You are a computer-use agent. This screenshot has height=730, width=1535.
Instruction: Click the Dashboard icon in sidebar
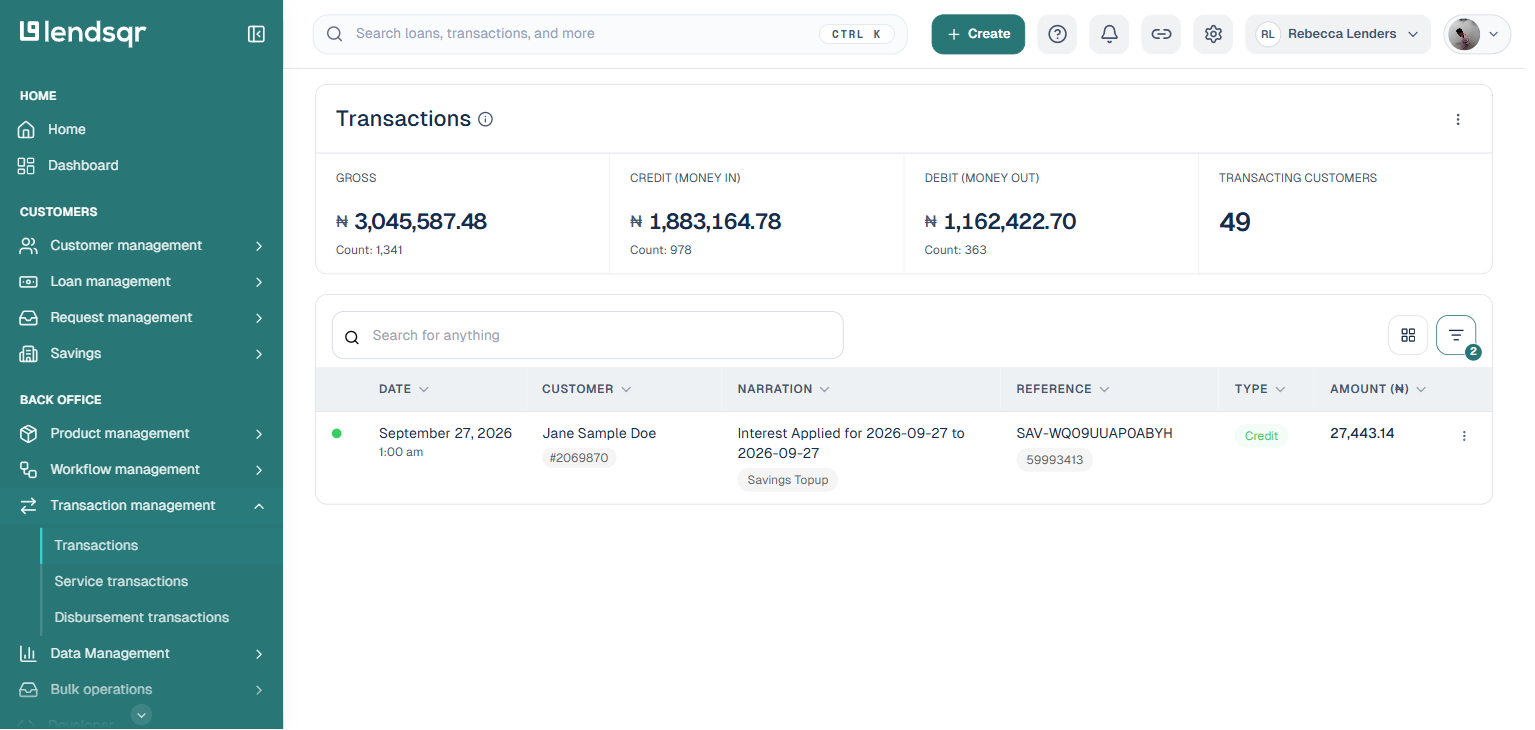(26, 166)
